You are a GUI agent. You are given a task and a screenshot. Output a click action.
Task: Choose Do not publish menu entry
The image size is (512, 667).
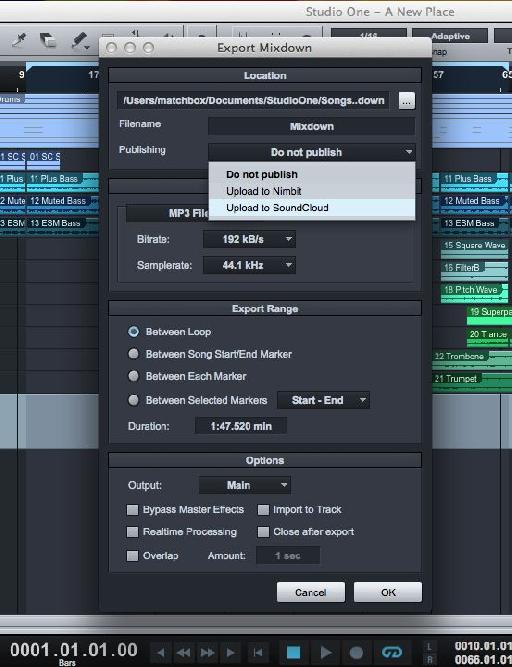pos(312,174)
